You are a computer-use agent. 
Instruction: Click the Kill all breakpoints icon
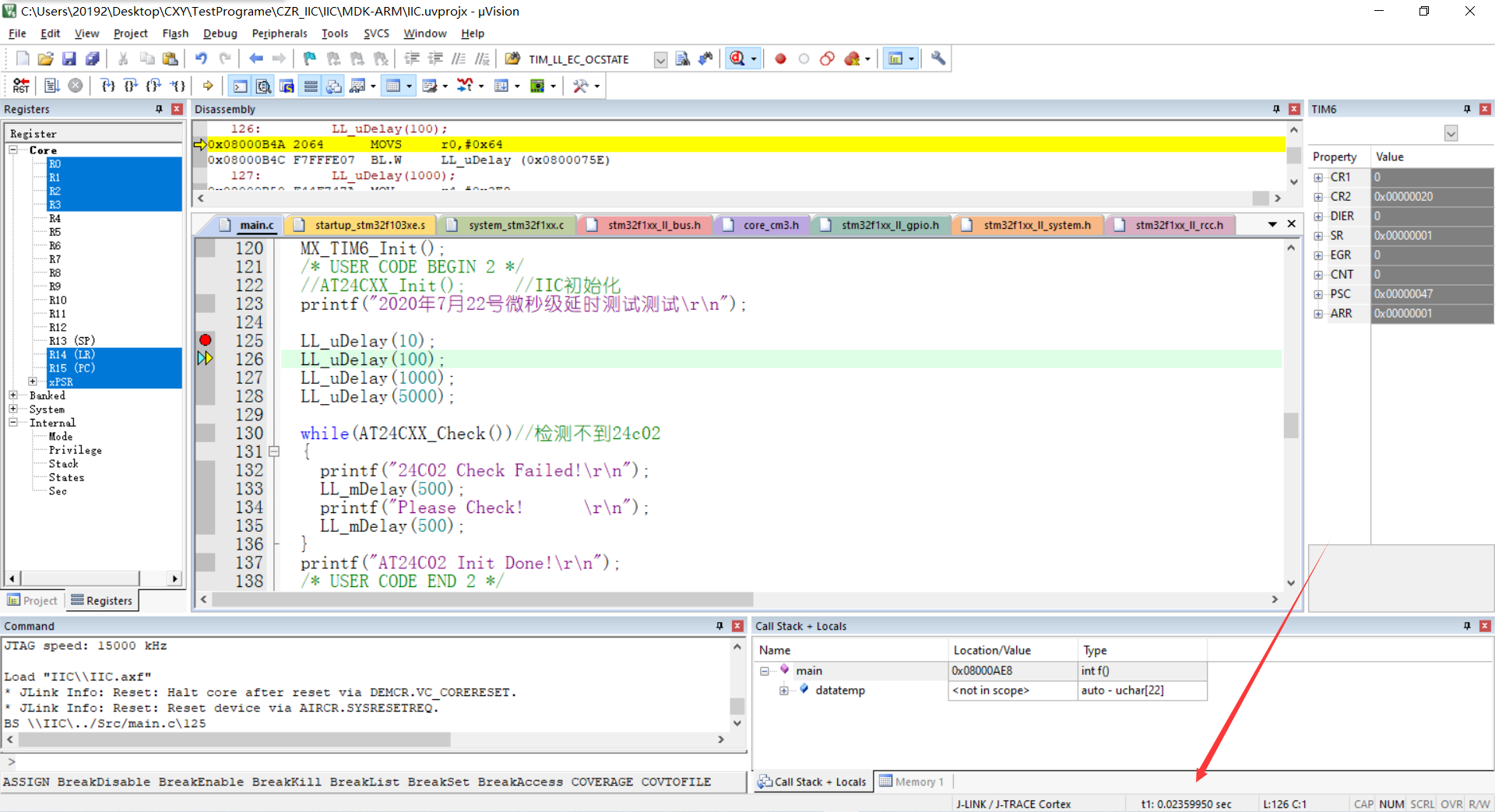(853, 58)
